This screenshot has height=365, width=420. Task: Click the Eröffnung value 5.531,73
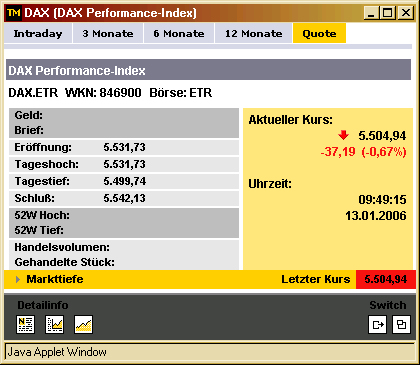click(124, 147)
